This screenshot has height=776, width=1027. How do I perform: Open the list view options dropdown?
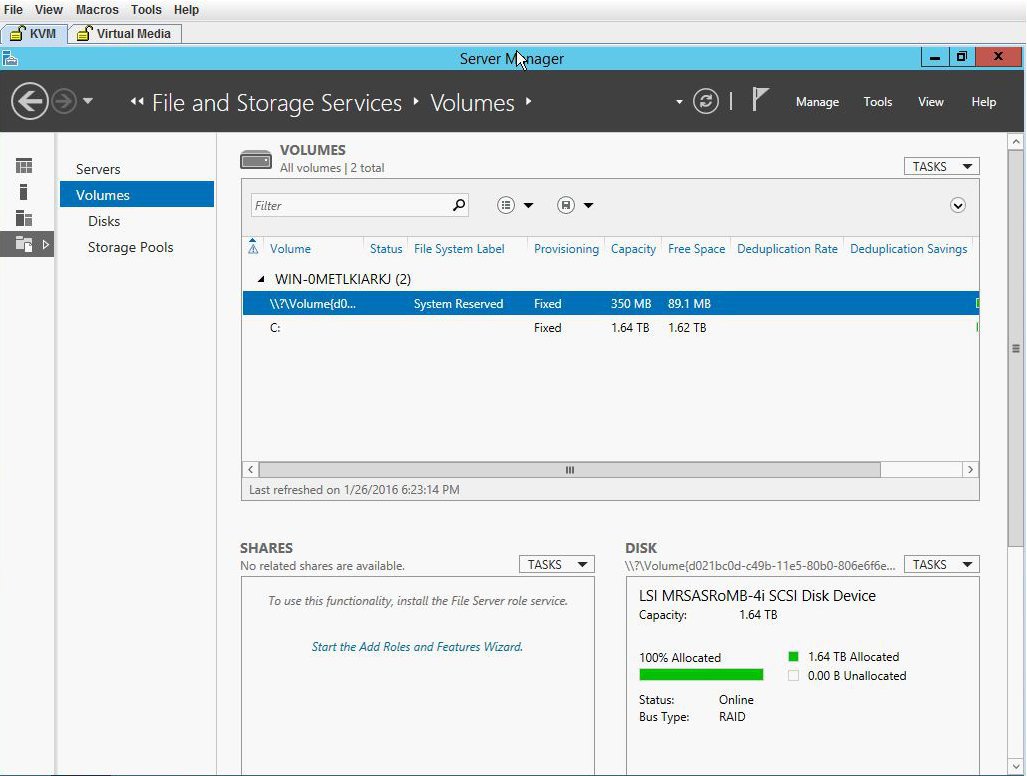(x=515, y=206)
